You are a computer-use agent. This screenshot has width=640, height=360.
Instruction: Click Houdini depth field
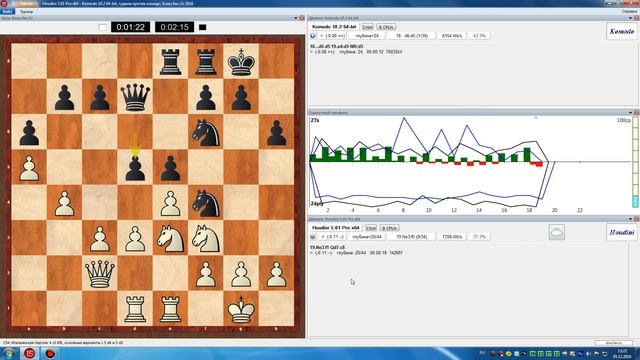(x=367, y=237)
